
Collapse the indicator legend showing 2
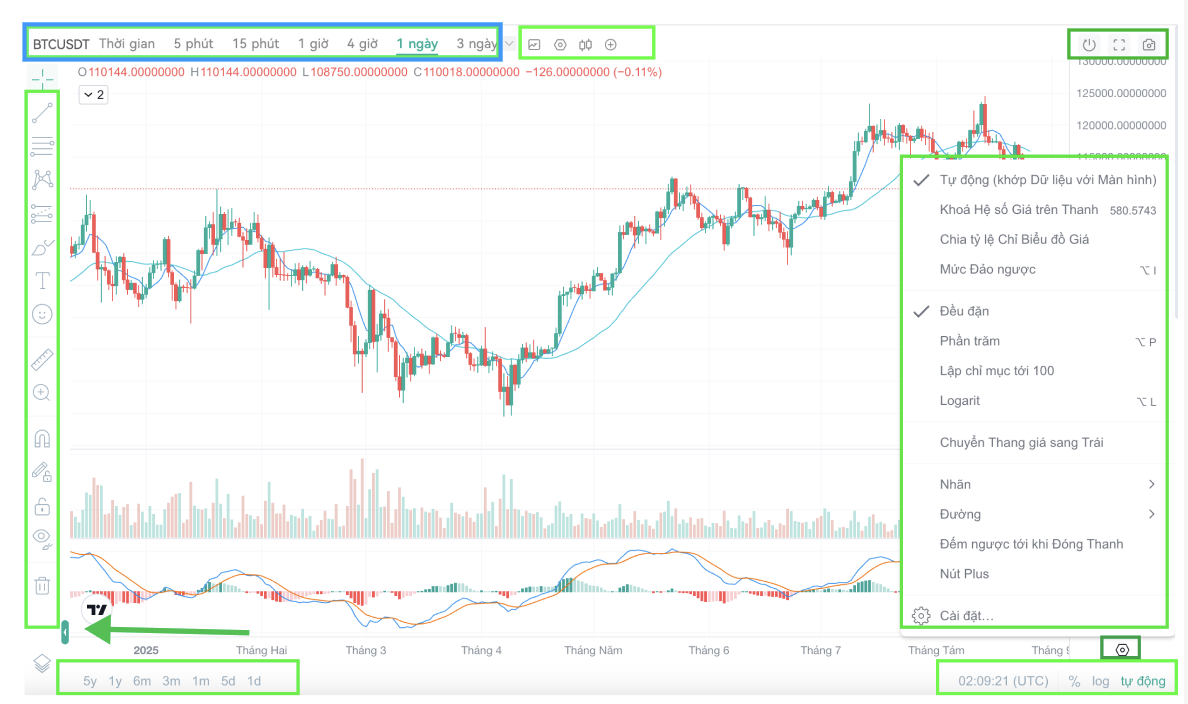tap(93, 95)
